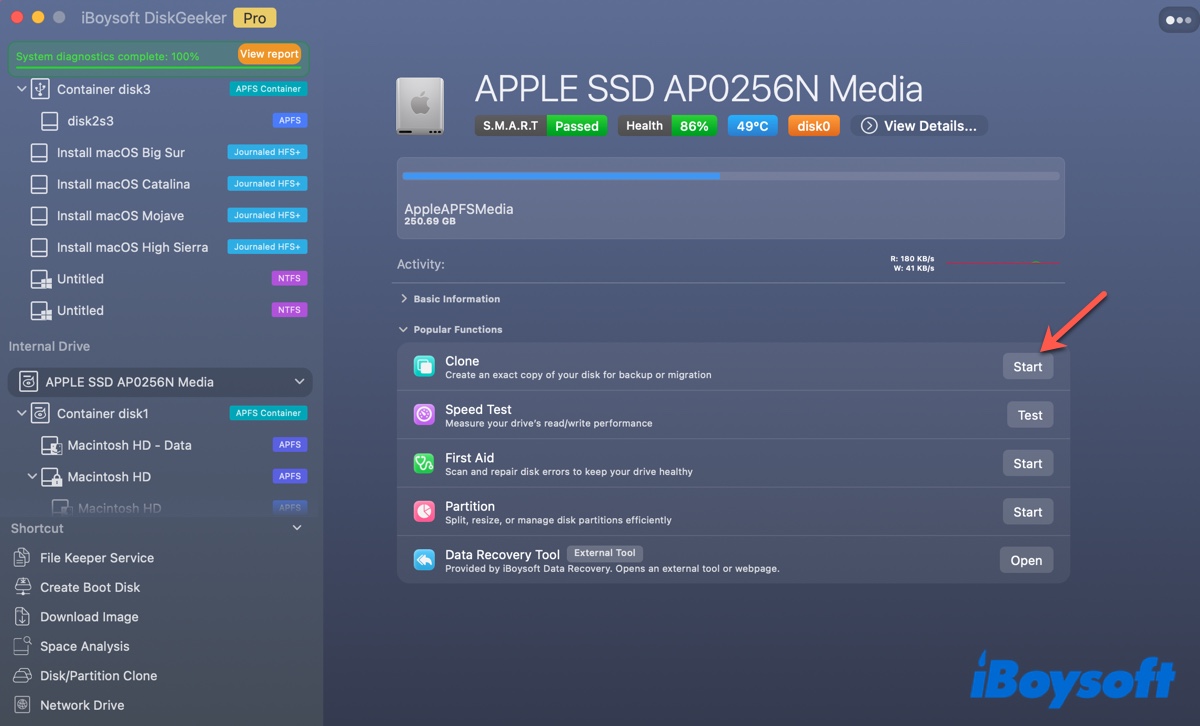Select Network Drive shortcut
The width and height of the screenshot is (1200, 726).
(82, 705)
